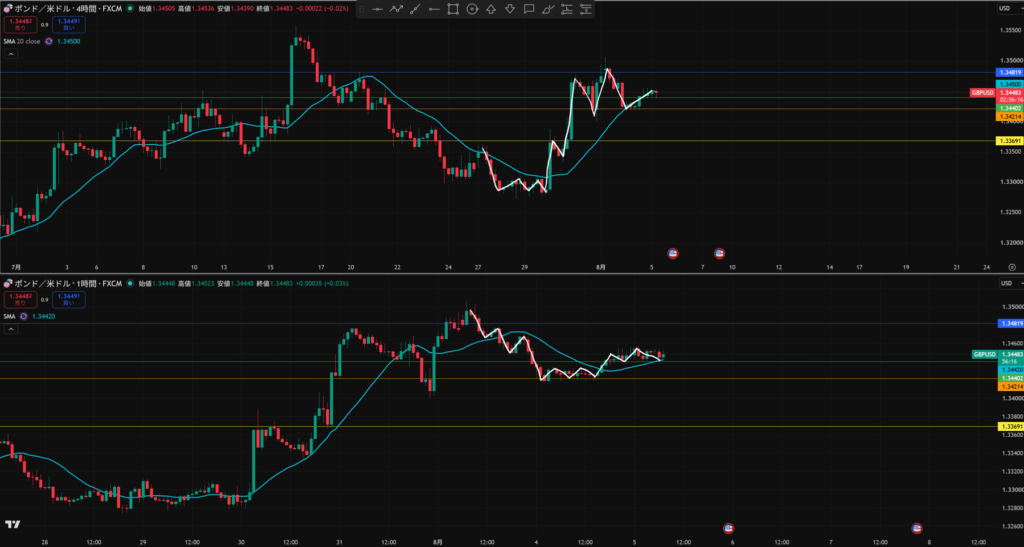Click the GBPUSD flag icon on 1-hour chart

pos(8,283)
